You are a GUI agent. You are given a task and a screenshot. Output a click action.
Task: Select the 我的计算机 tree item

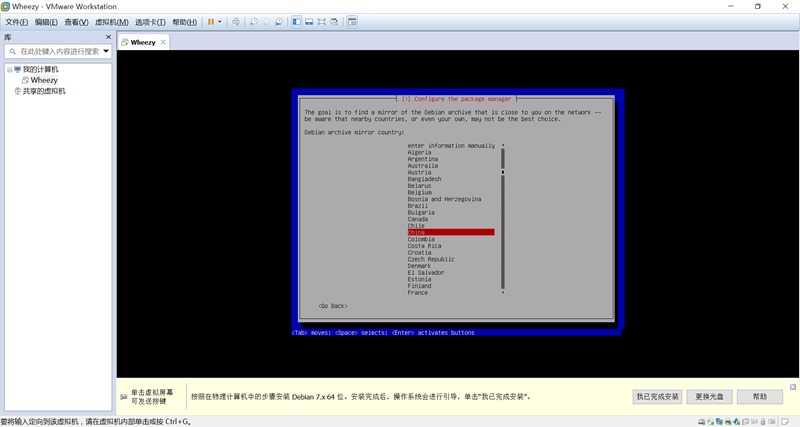pyautogui.click(x=40, y=69)
